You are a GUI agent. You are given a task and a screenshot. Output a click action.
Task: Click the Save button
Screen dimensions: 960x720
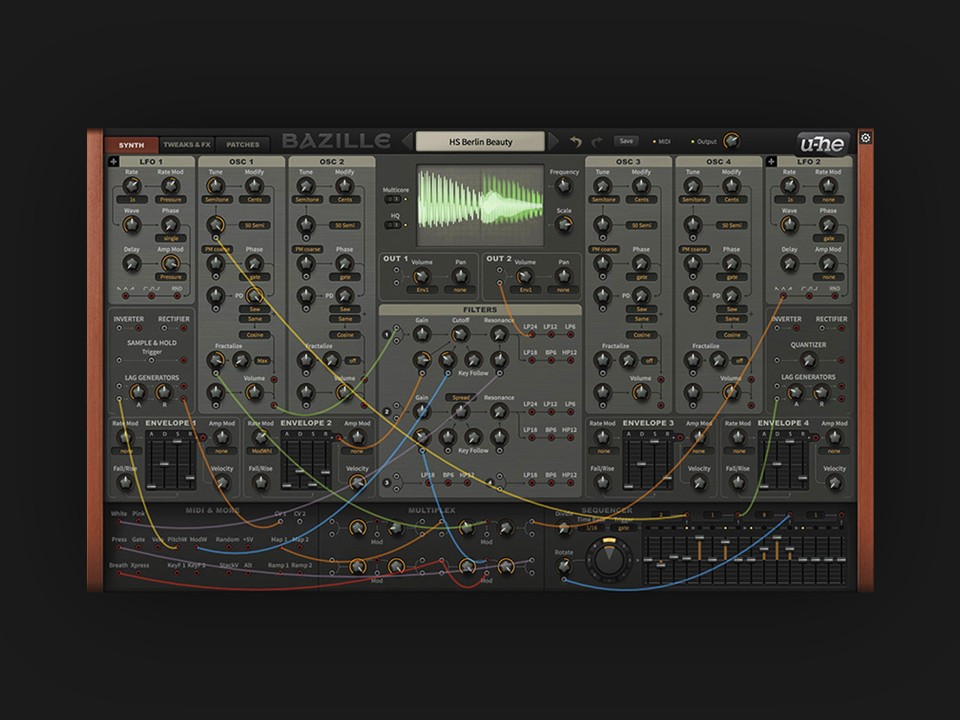(x=626, y=141)
